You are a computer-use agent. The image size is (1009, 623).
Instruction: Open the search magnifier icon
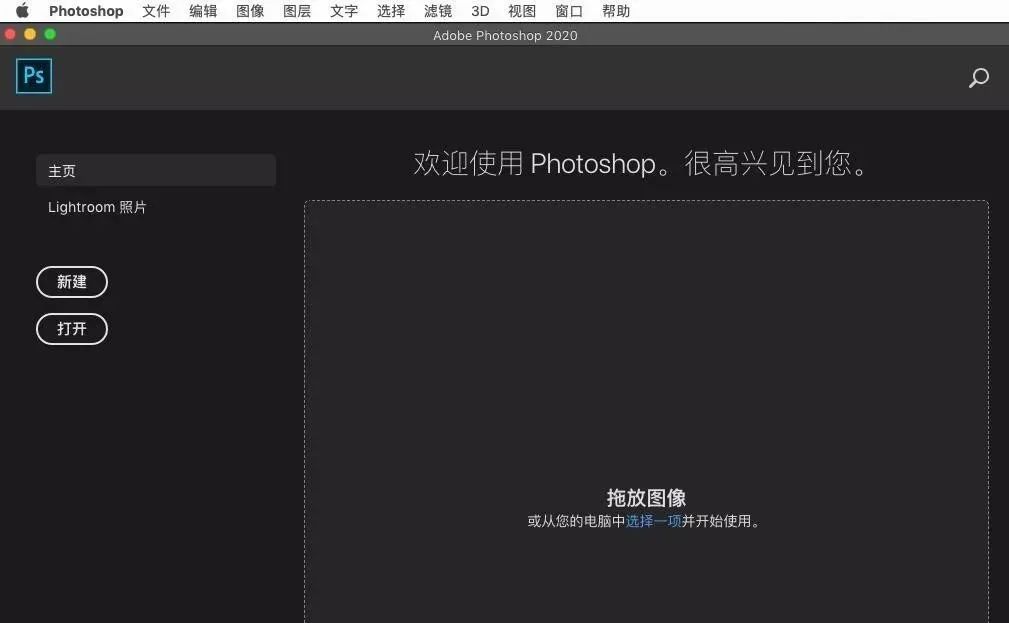click(x=979, y=78)
